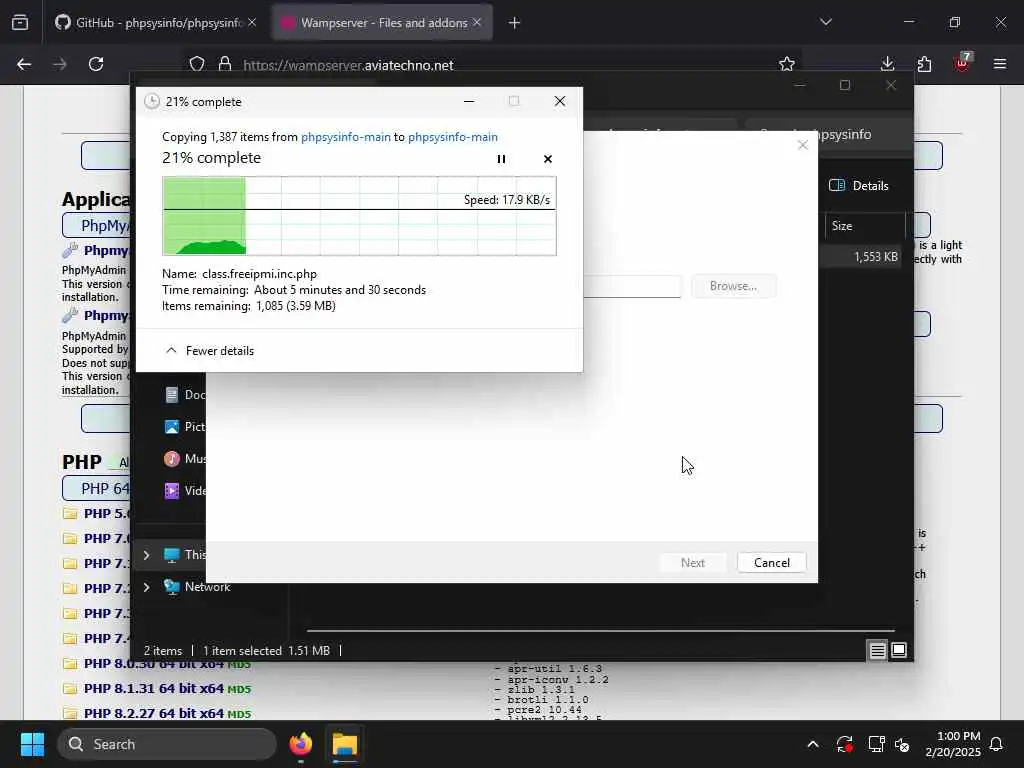Open File Explorer from the taskbar
This screenshot has width=1024, height=768.
point(345,744)
